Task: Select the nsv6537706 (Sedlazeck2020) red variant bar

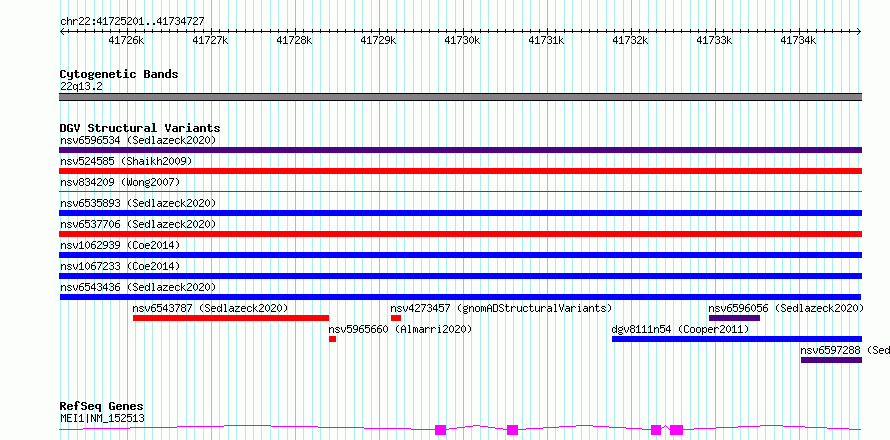Action: point(460,234)
